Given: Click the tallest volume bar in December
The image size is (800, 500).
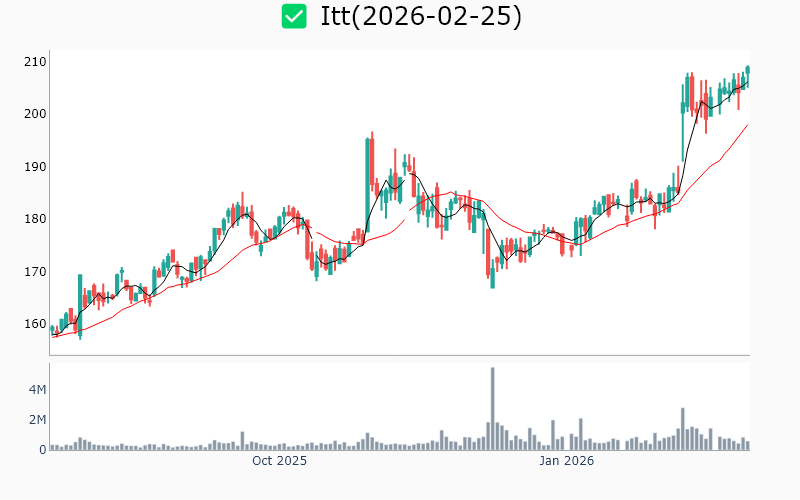Looking at the screenshot, I should click(493, 408).
